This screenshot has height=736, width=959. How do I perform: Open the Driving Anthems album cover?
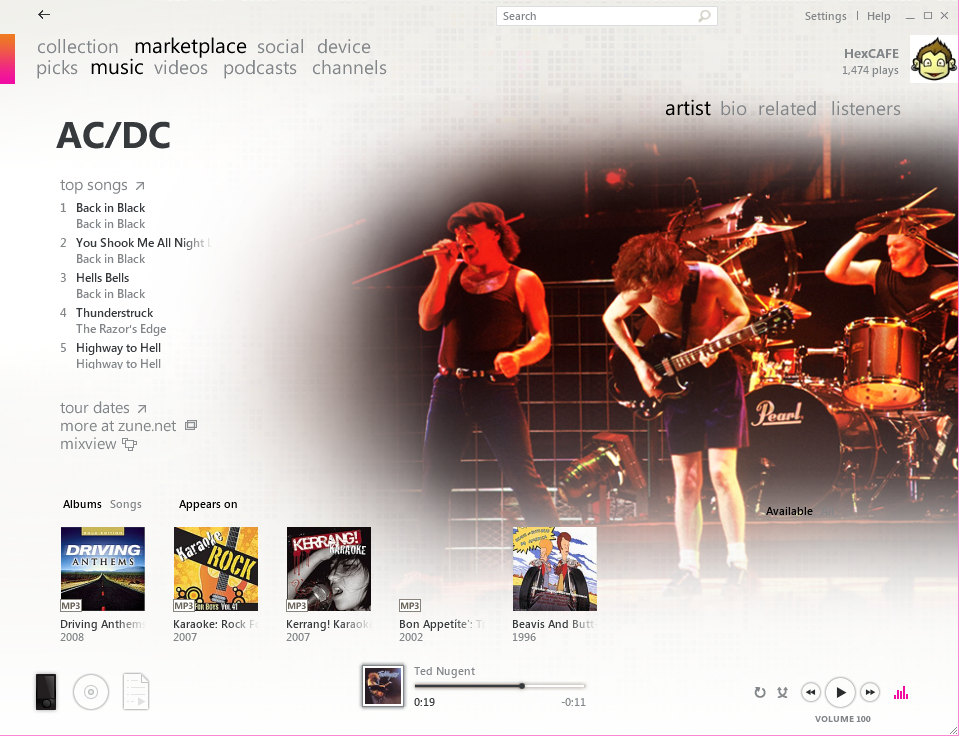point(103,569)
